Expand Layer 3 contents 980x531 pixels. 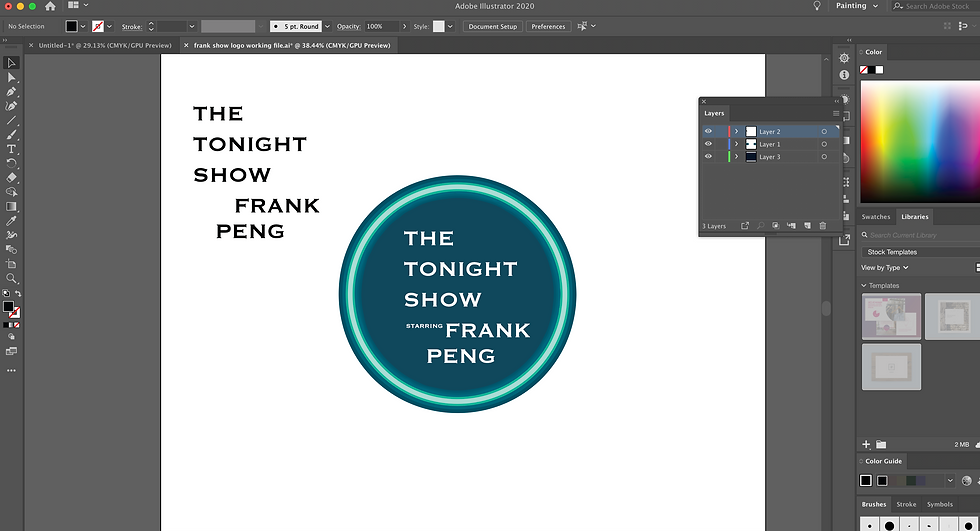(x=736, y=156)
